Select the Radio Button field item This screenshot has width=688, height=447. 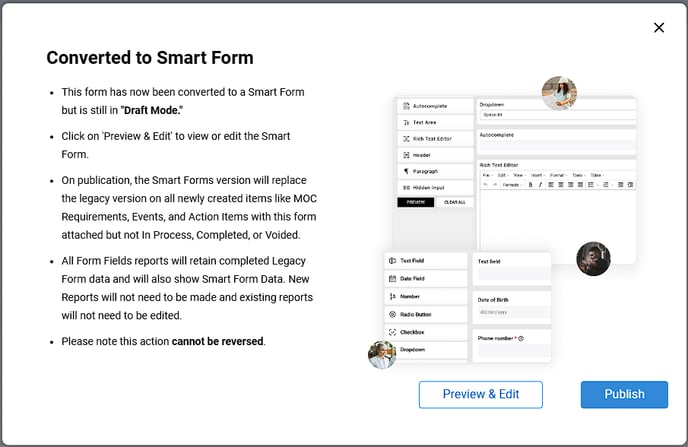point(426,314)
